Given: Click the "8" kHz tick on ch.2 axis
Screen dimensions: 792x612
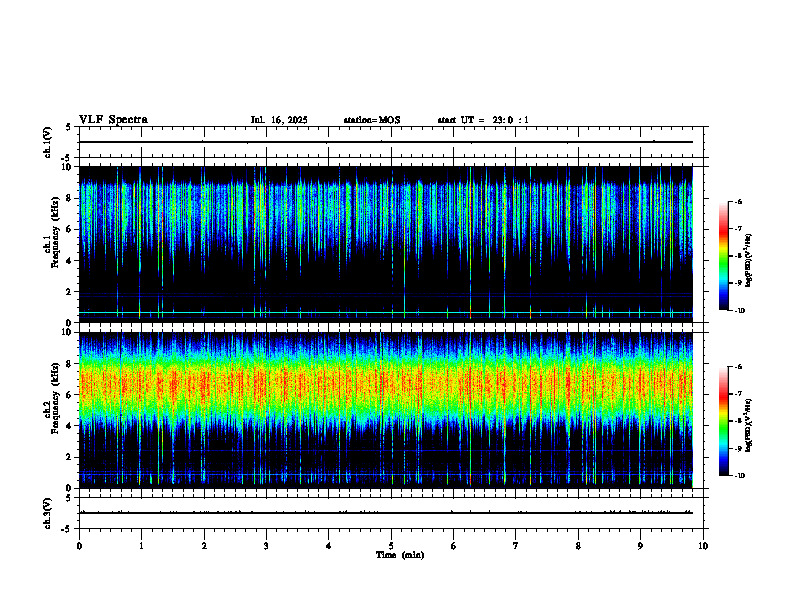Looking at the screenshot, I should pyautogui.click(x=70, y=364).
